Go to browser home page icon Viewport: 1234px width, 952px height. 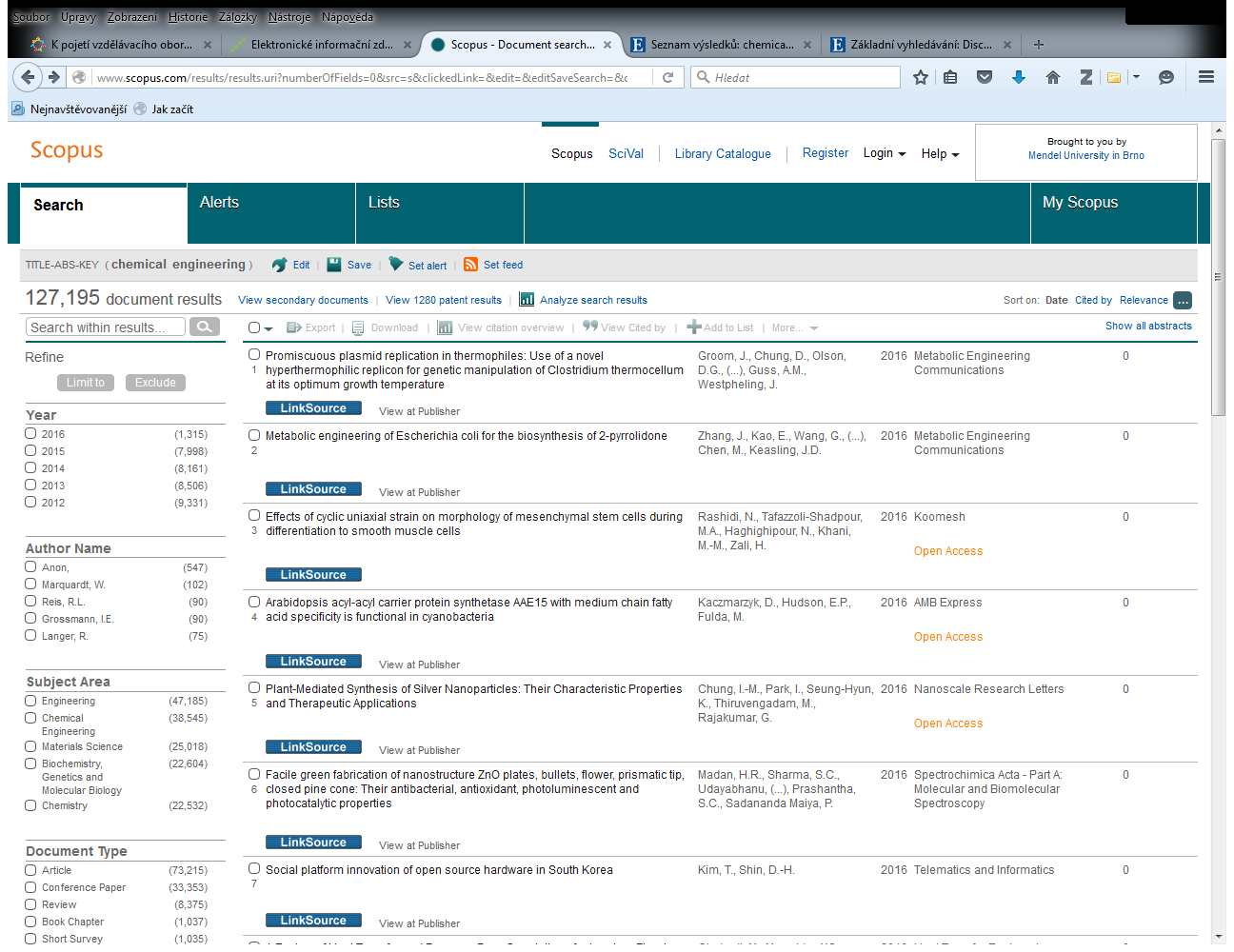(x=1052, y=77)
